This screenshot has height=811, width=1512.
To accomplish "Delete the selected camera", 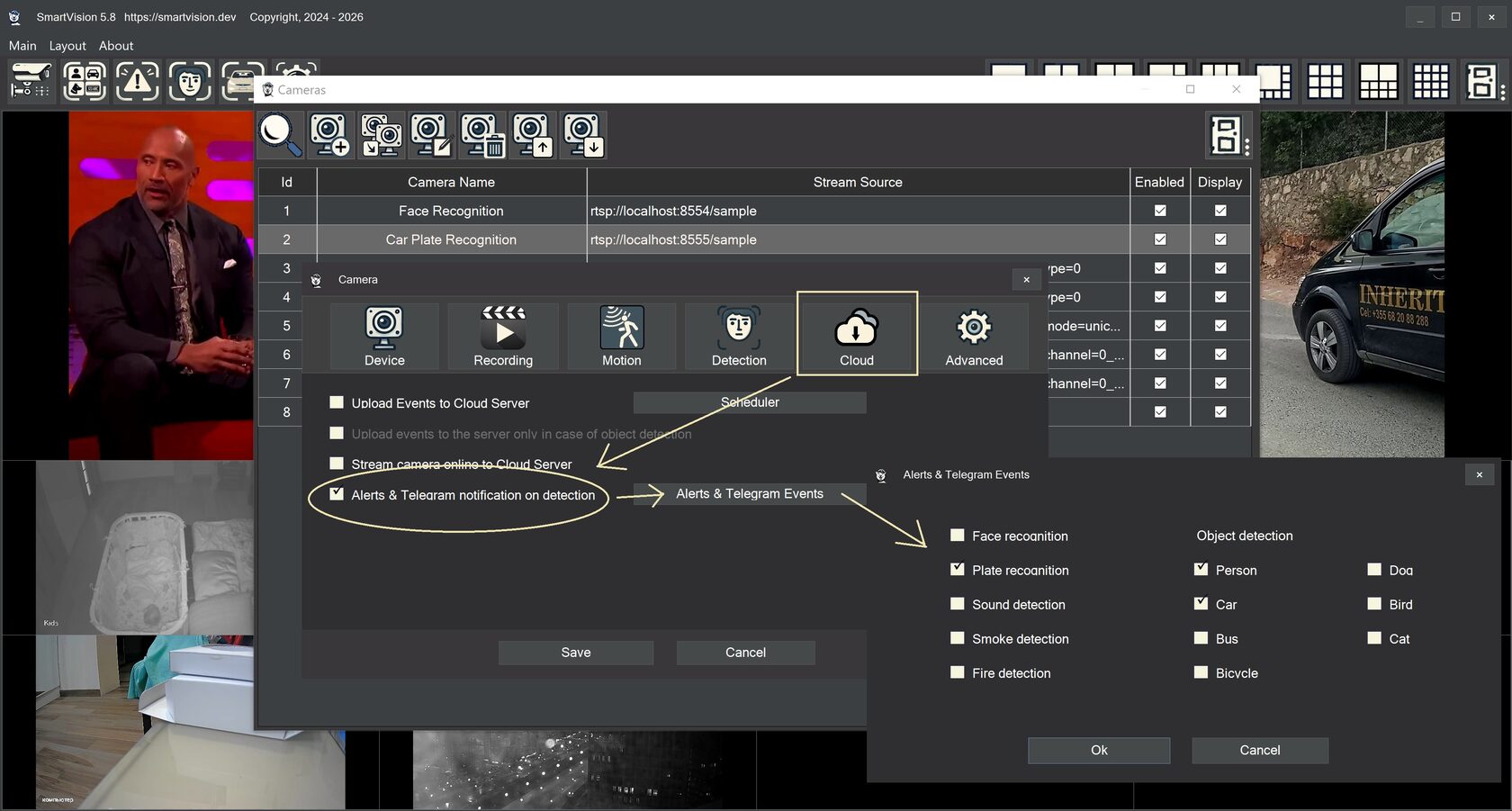I will click(x=482, y=135).
